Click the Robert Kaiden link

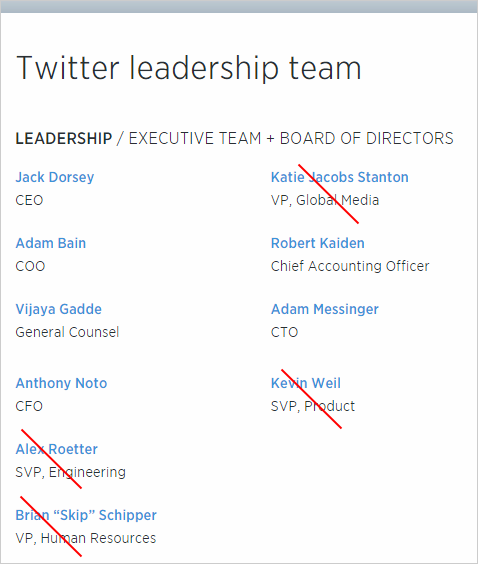pyautogui.click(x=318, y=243)
